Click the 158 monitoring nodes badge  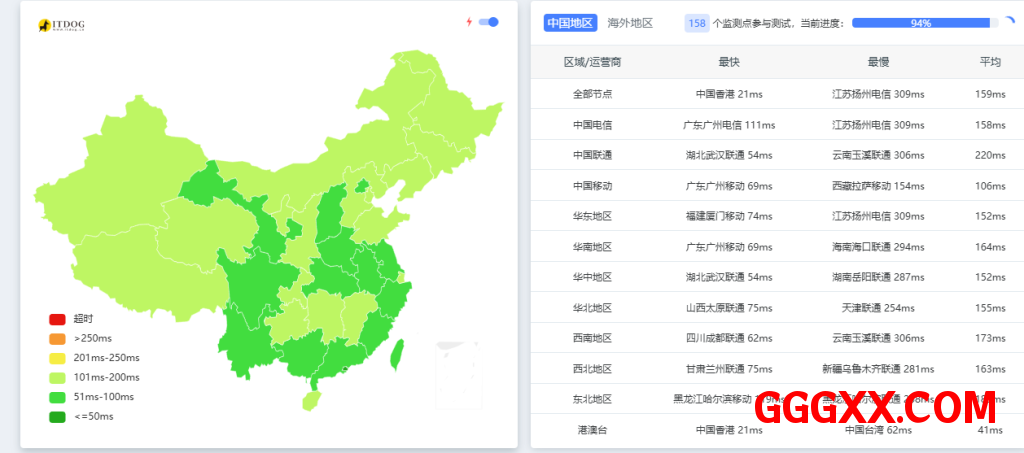[x=697, y=23]
